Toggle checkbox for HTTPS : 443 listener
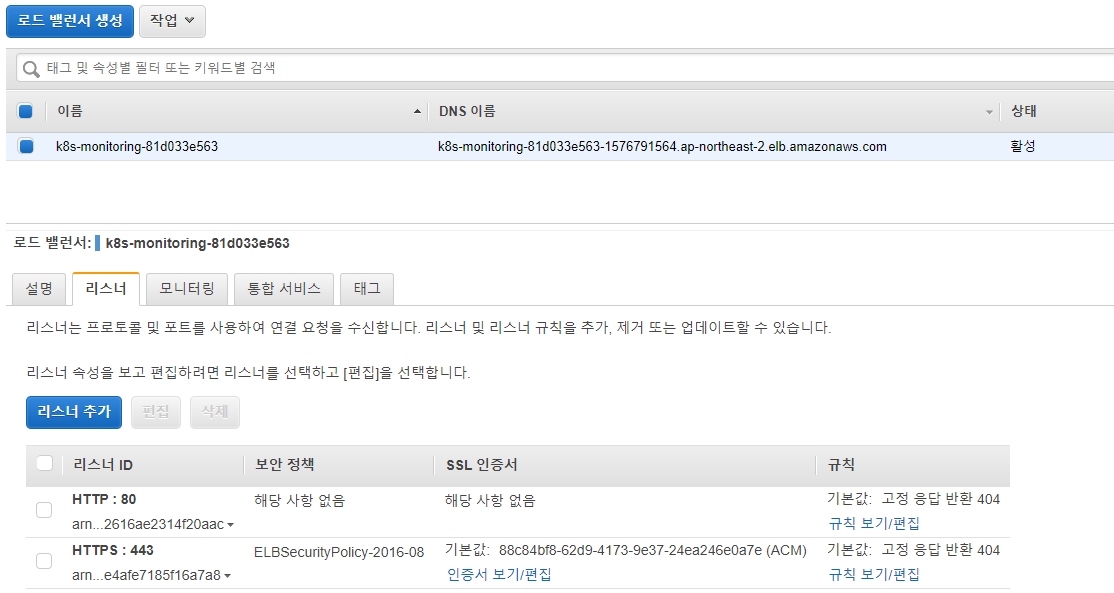 44,561
